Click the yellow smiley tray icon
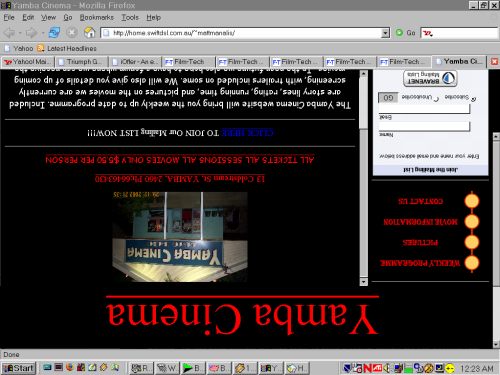Image resolution: width=500 pixels, height=375 pixels. point(450,368)
